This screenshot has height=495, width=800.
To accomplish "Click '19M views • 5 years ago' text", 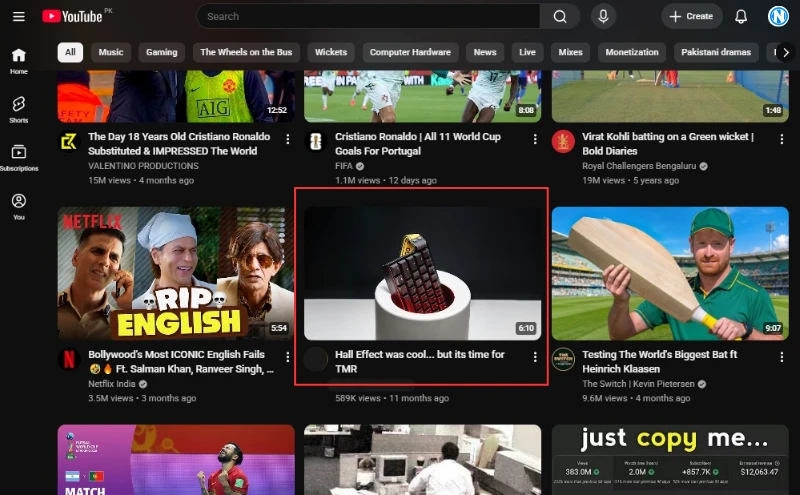I will tap(631, 180).
